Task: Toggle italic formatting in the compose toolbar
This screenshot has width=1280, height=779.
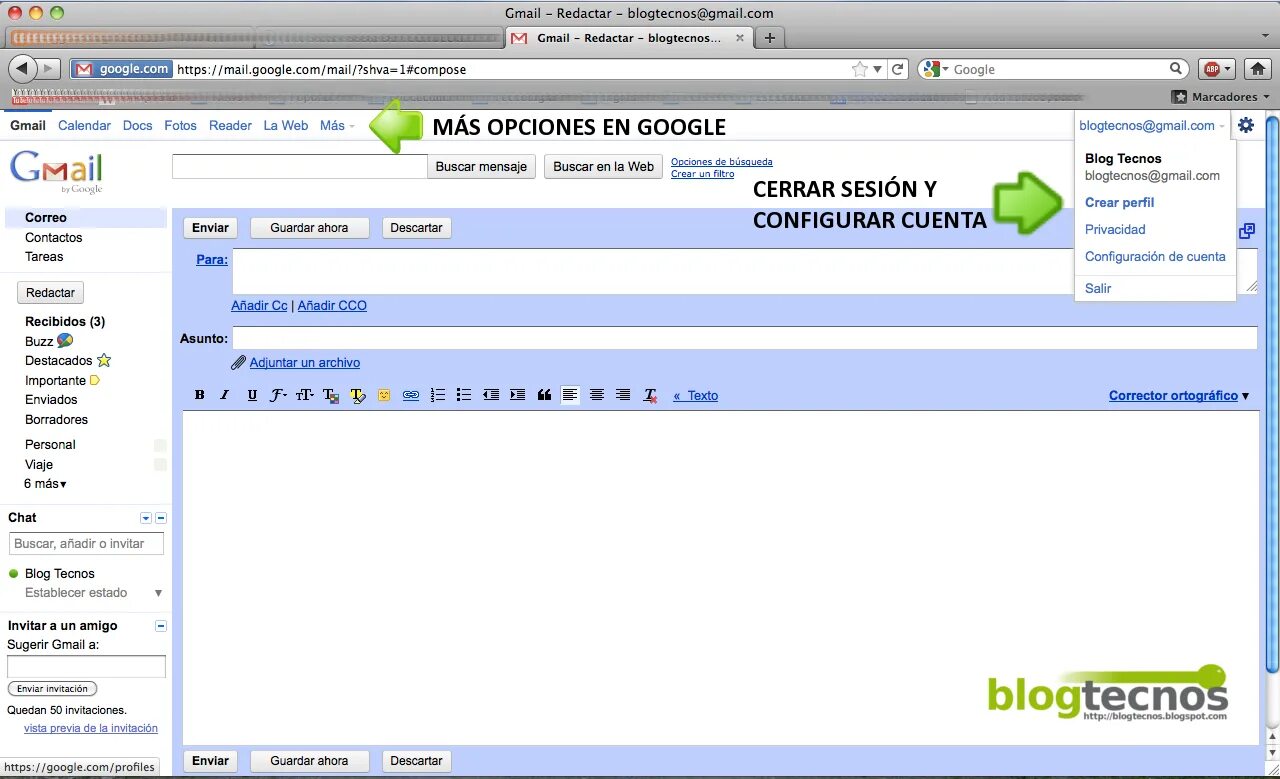Action: [x=225, y=395]
